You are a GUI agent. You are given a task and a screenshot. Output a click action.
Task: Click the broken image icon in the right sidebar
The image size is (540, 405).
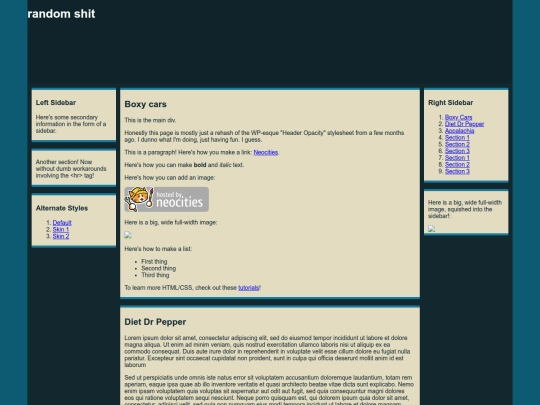coord(431,229)
